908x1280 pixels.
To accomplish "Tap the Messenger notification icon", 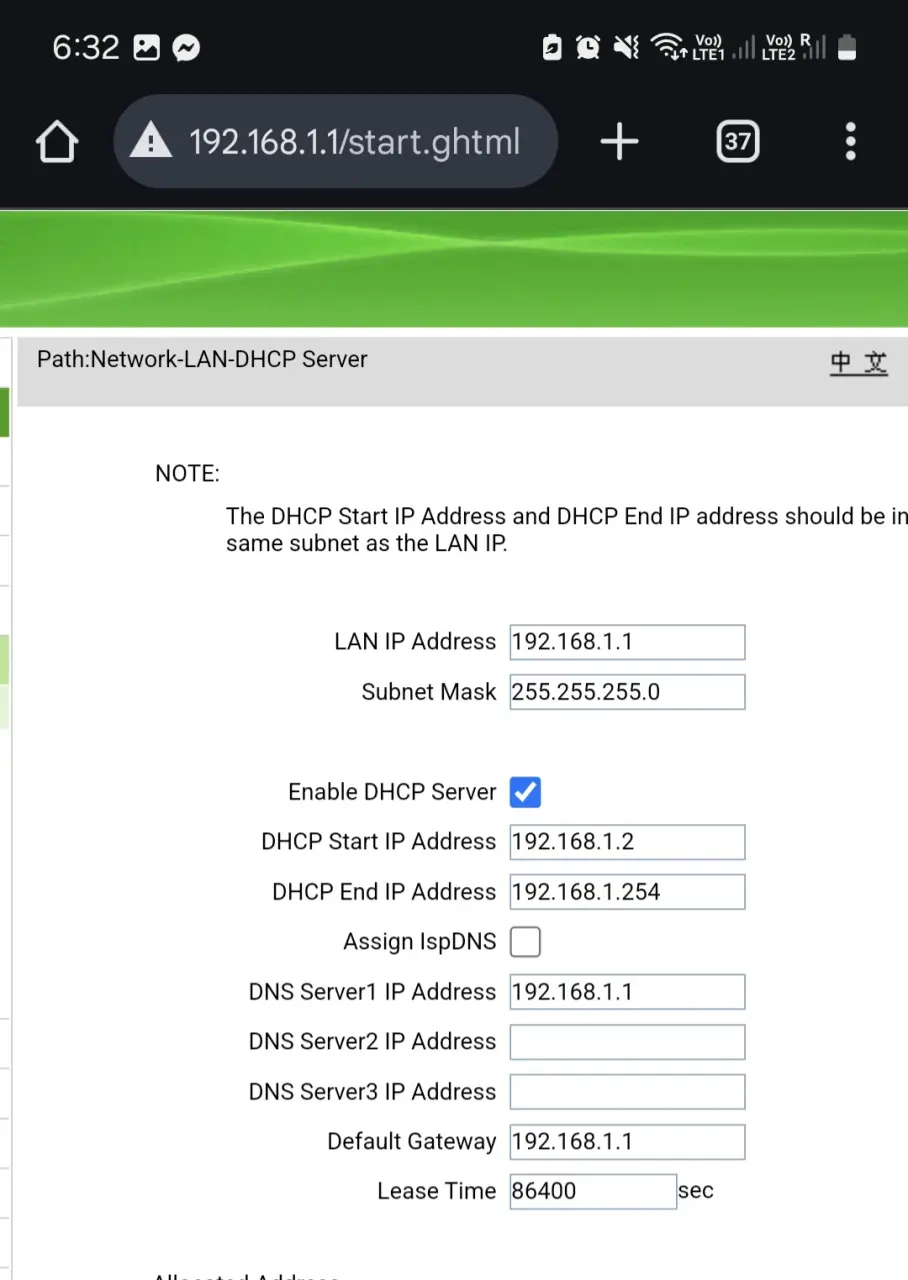I will tap(186, 47).
